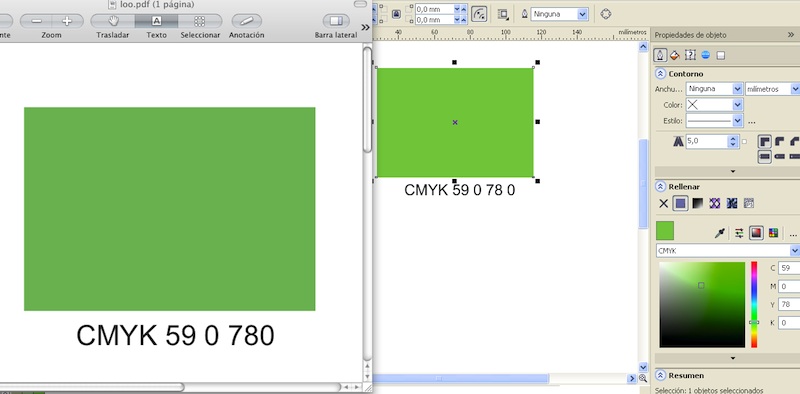Viewport: 800px width, 394px height.
Task: Click the C value field showing 59
Action: pyautogui.click(x=789, y=268)
